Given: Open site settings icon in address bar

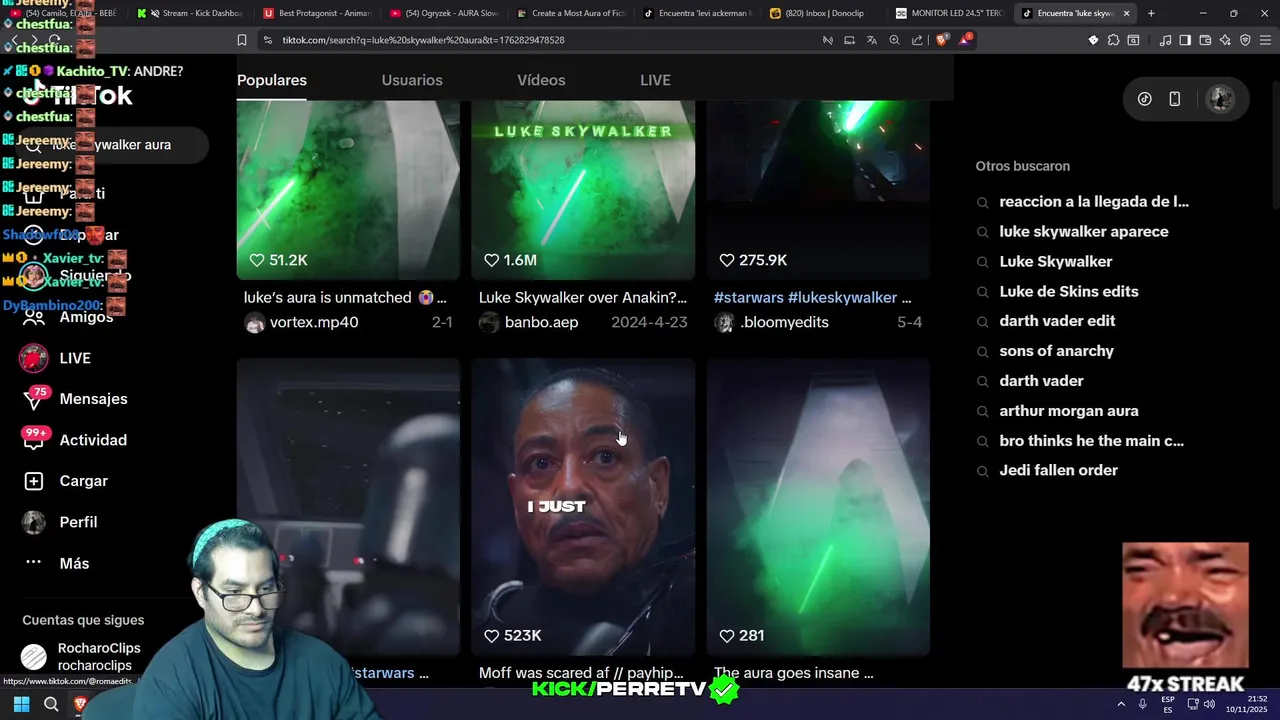Looking at the screenshot, I should pyautogui.click(x=267, y=40).
